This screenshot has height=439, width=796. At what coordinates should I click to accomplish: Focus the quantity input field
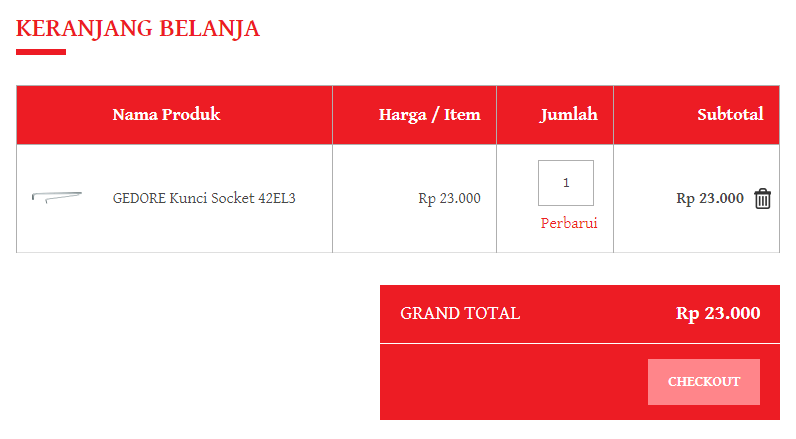click(566, 183)
